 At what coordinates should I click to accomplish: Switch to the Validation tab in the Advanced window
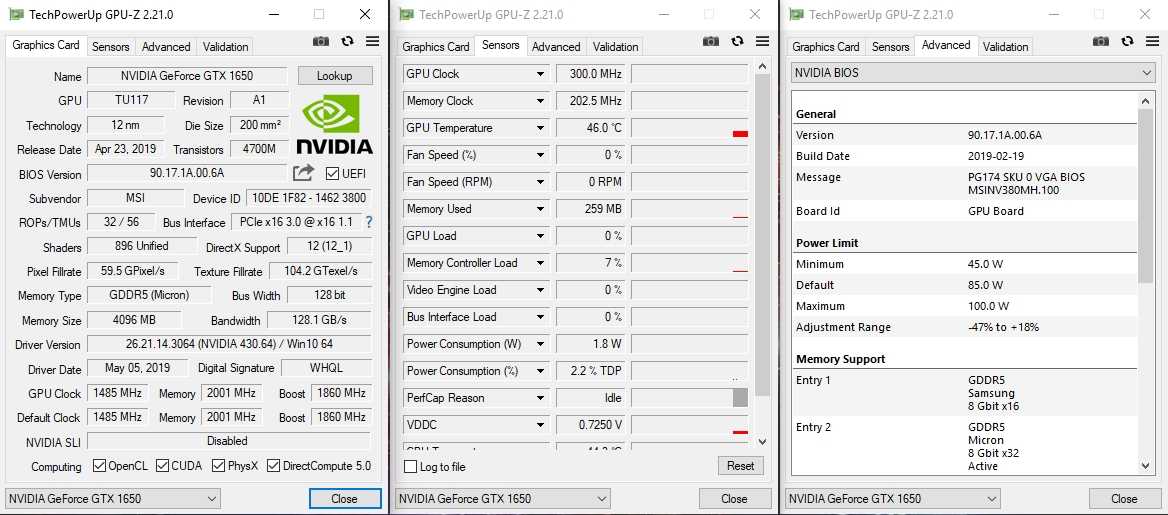pyautogui.click(x=1005, y=47)
